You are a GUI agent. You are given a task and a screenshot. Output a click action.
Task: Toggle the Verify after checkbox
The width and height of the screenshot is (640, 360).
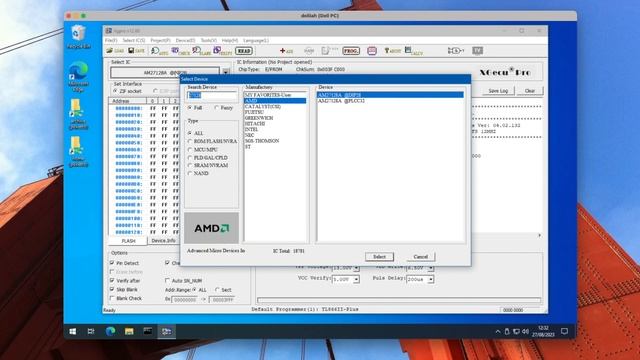[112, 280]
